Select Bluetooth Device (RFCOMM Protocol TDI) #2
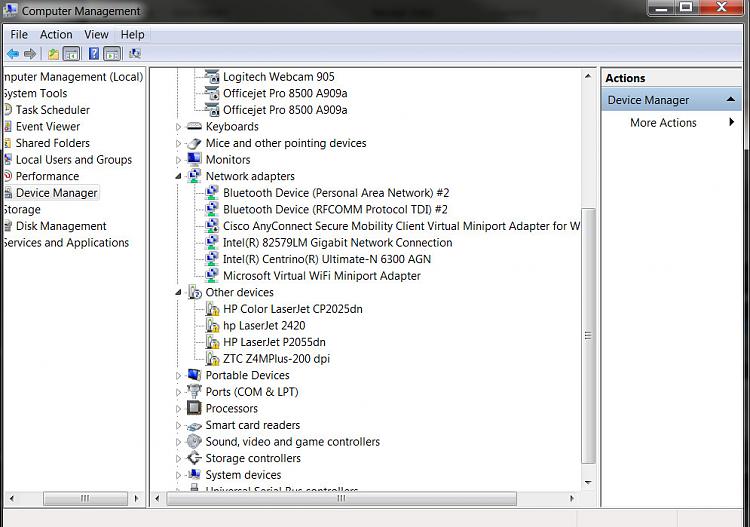The image size is (750, 527). coord(335,209)
